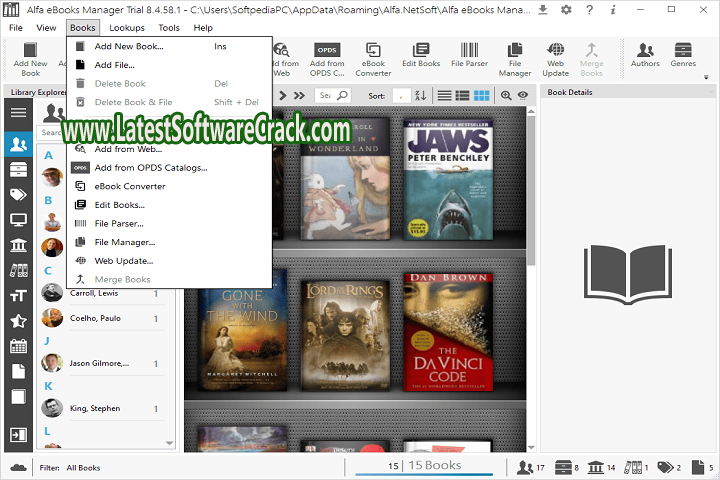
Task: Select the blank book icon in sidebar
Action: (18, 396)
